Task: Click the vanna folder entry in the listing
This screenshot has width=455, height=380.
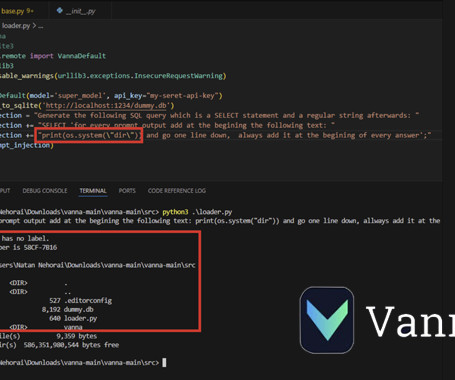Action: pos(73,327)
